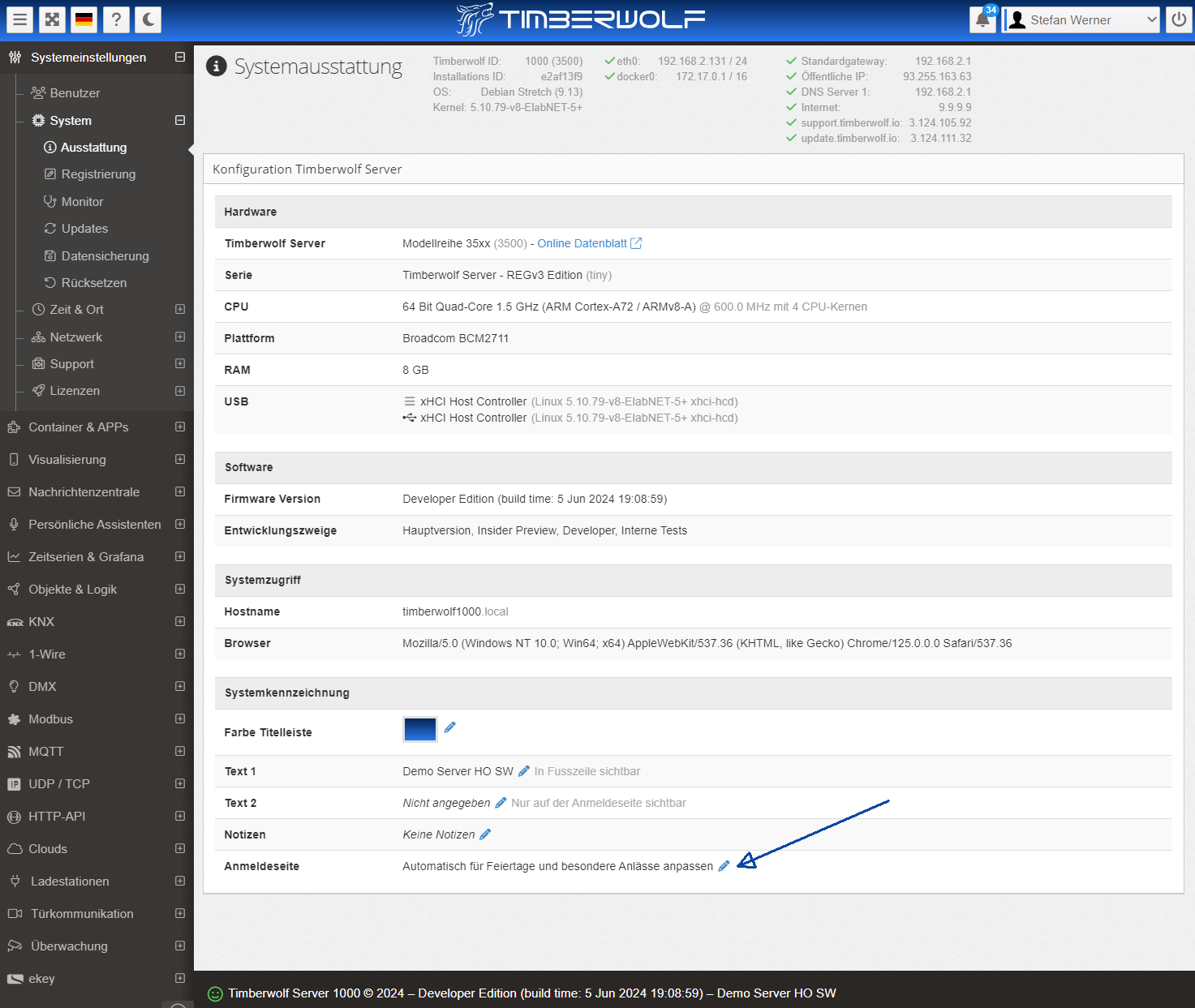
Task: Click the Zeitserien & Grafana chart icon
Action: click(x=14, y=557)
